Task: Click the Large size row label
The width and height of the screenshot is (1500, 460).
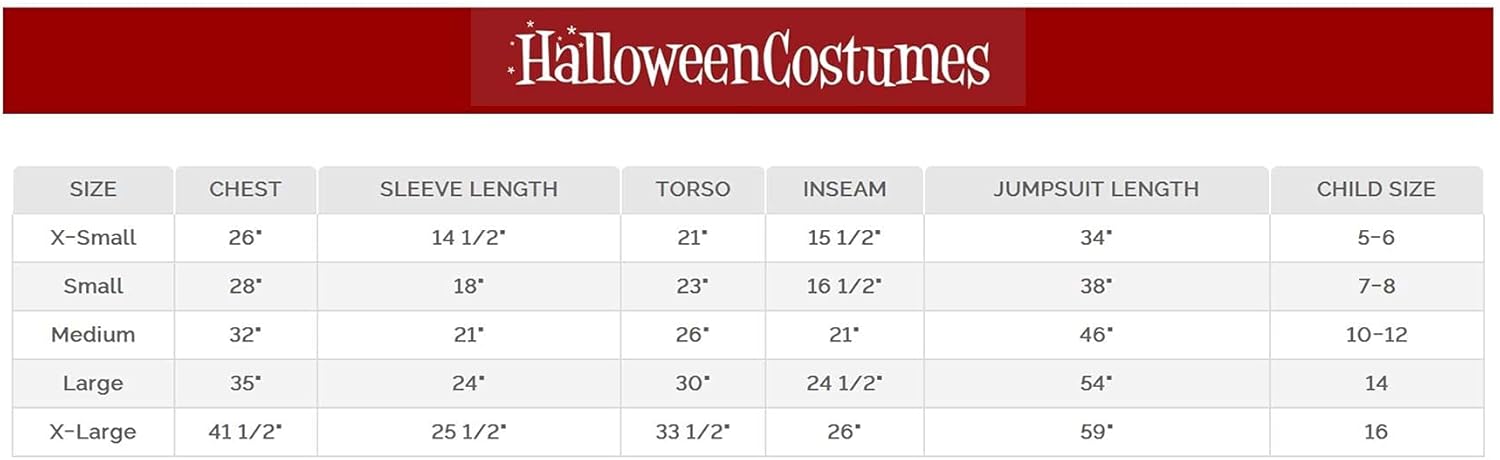Action: coord(93,383)
